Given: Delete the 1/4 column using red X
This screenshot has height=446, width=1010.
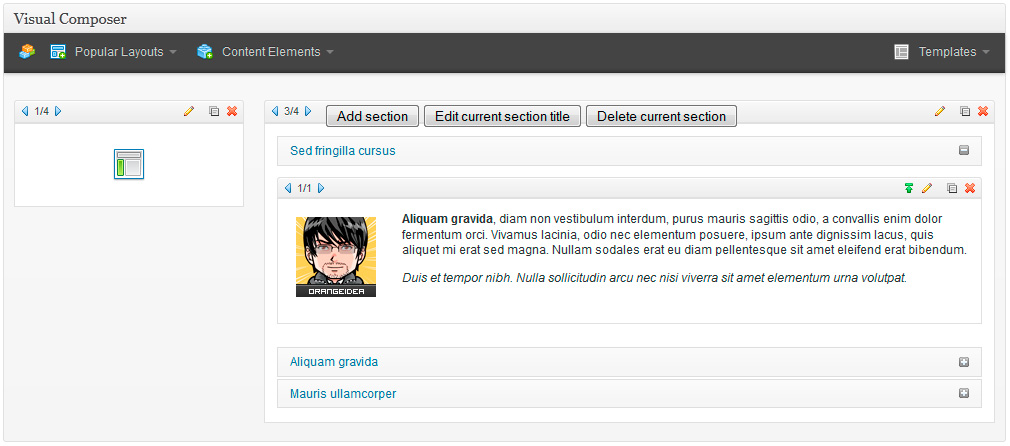Looking at the screenshot, I should pyautogui.click(x=232, y=111).
